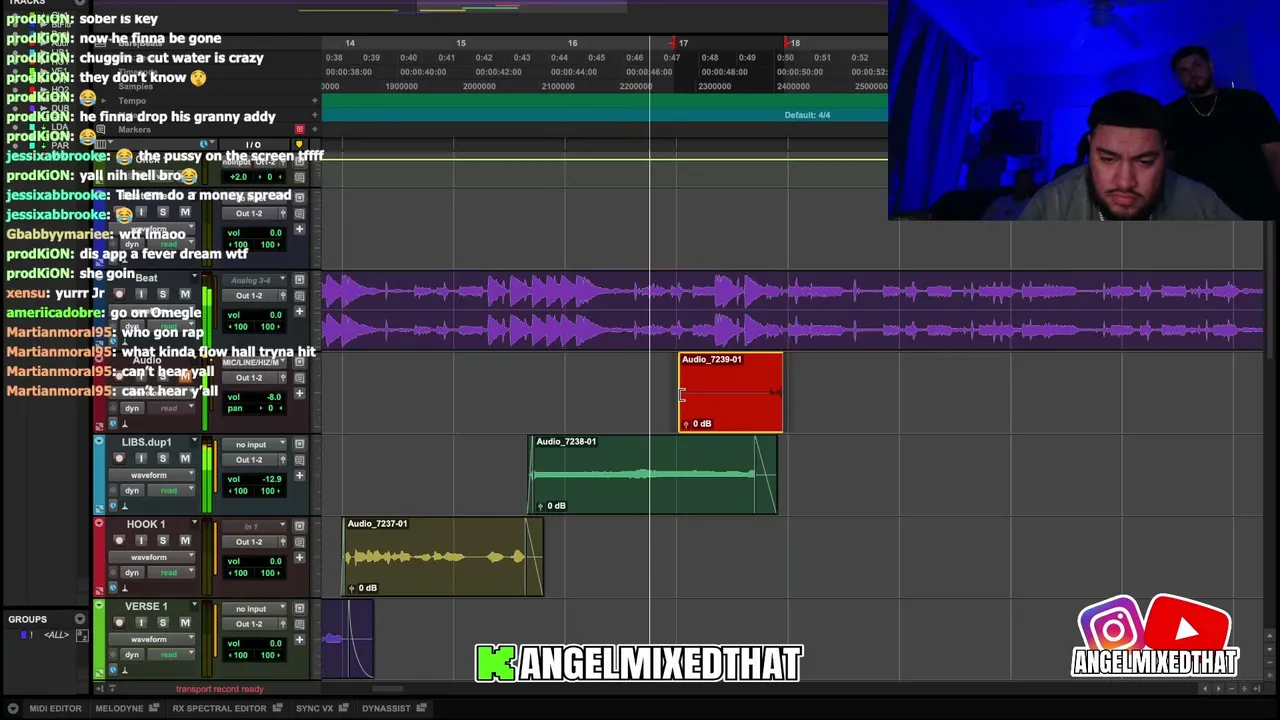The height and width of the screenshot is (720, 1280).
Task: Click the HOOK 1 dyn button
Action: (132, 573)
